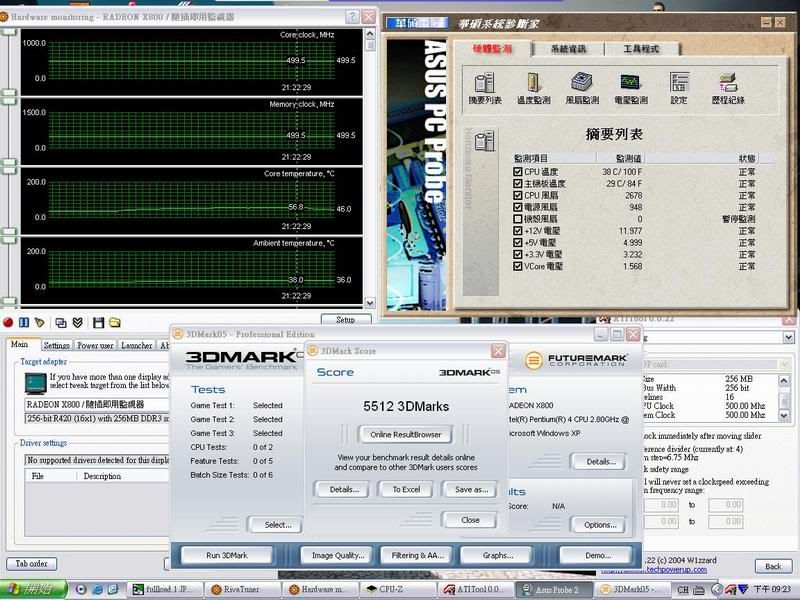Image resolution: width=800 pixels, height=600 pixels.
Task: Click the yellow tag icon next to pause
Action: pos(39,322)
